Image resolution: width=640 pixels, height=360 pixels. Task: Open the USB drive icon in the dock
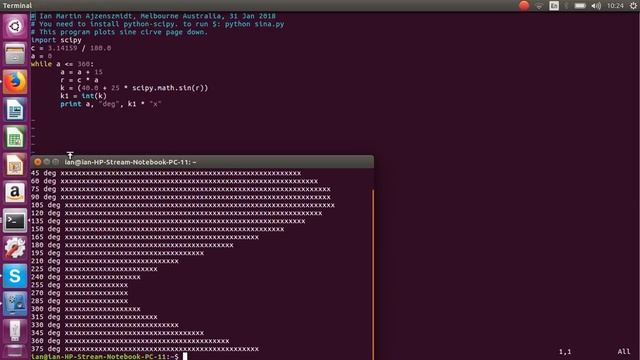tap(15, 331)
